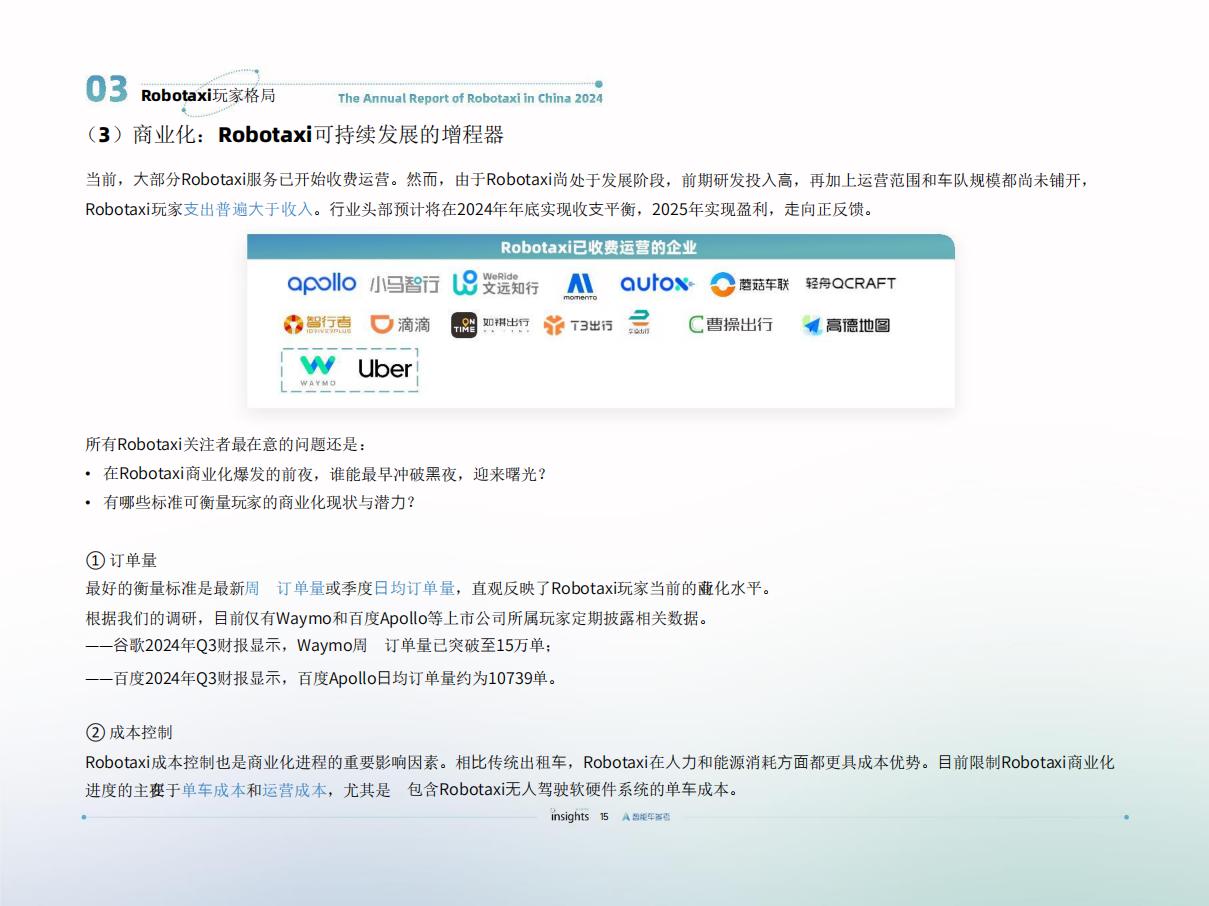Screen dimensions: 1209x906
Task: Click The Annual Report of Robotaxi in China 2024
Action: (470, 98)
